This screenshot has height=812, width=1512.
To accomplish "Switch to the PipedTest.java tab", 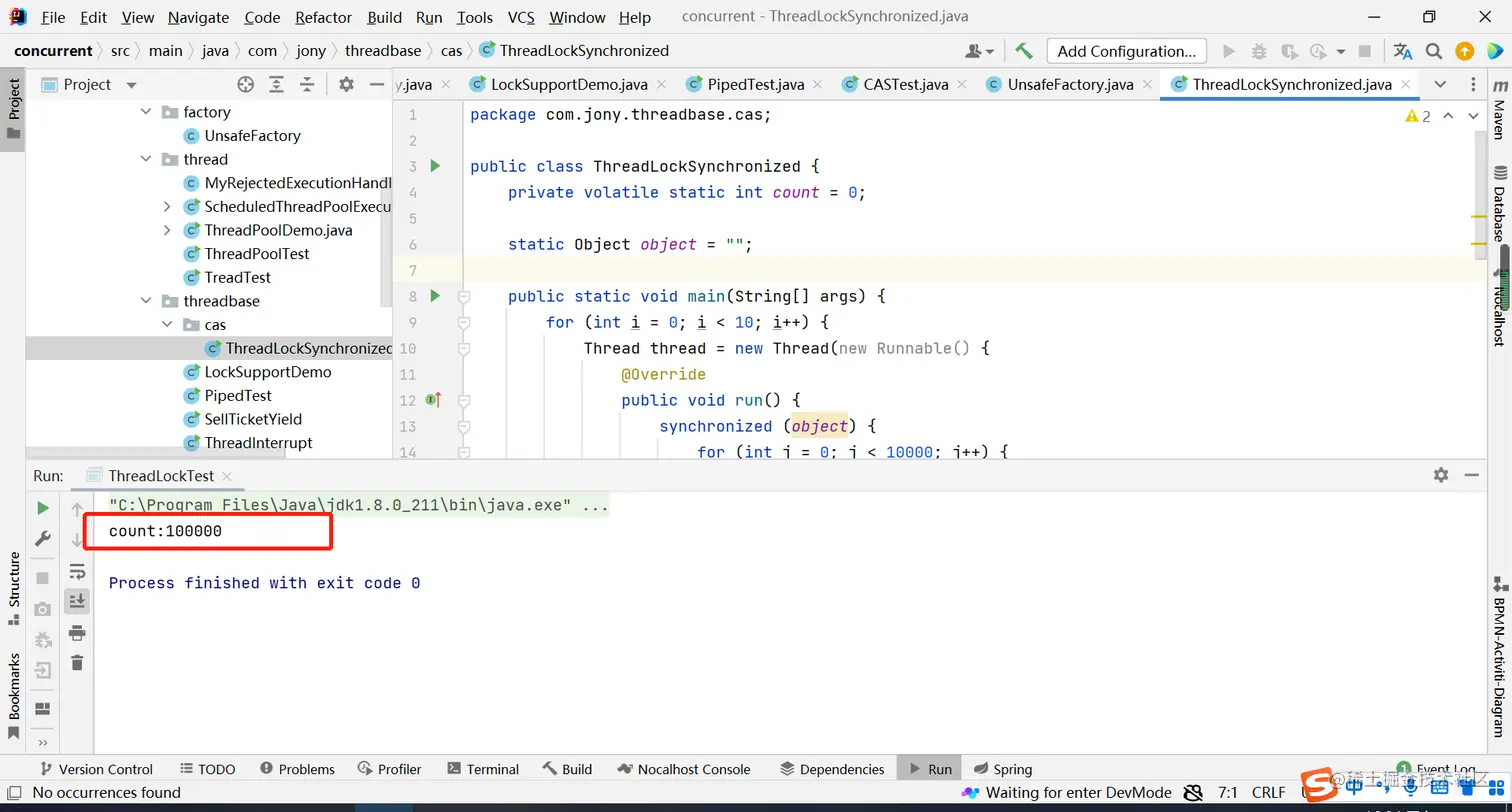I will coord(756,85).
